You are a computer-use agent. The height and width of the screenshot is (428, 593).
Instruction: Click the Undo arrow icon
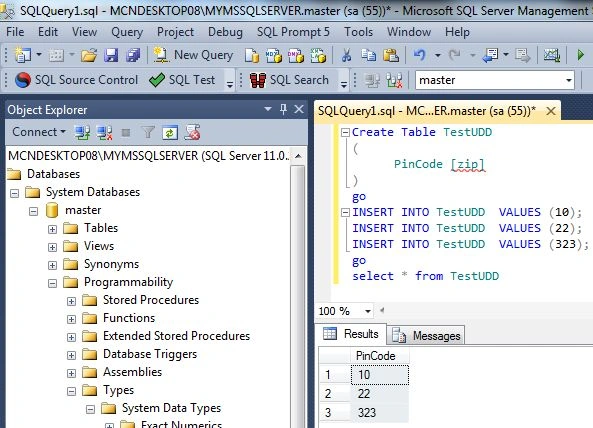(419, 55)
